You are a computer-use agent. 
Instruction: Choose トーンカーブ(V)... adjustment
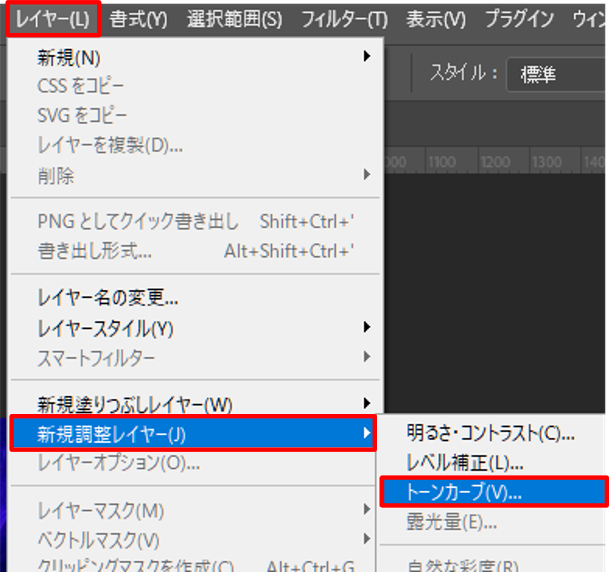(x=494, y=492)
